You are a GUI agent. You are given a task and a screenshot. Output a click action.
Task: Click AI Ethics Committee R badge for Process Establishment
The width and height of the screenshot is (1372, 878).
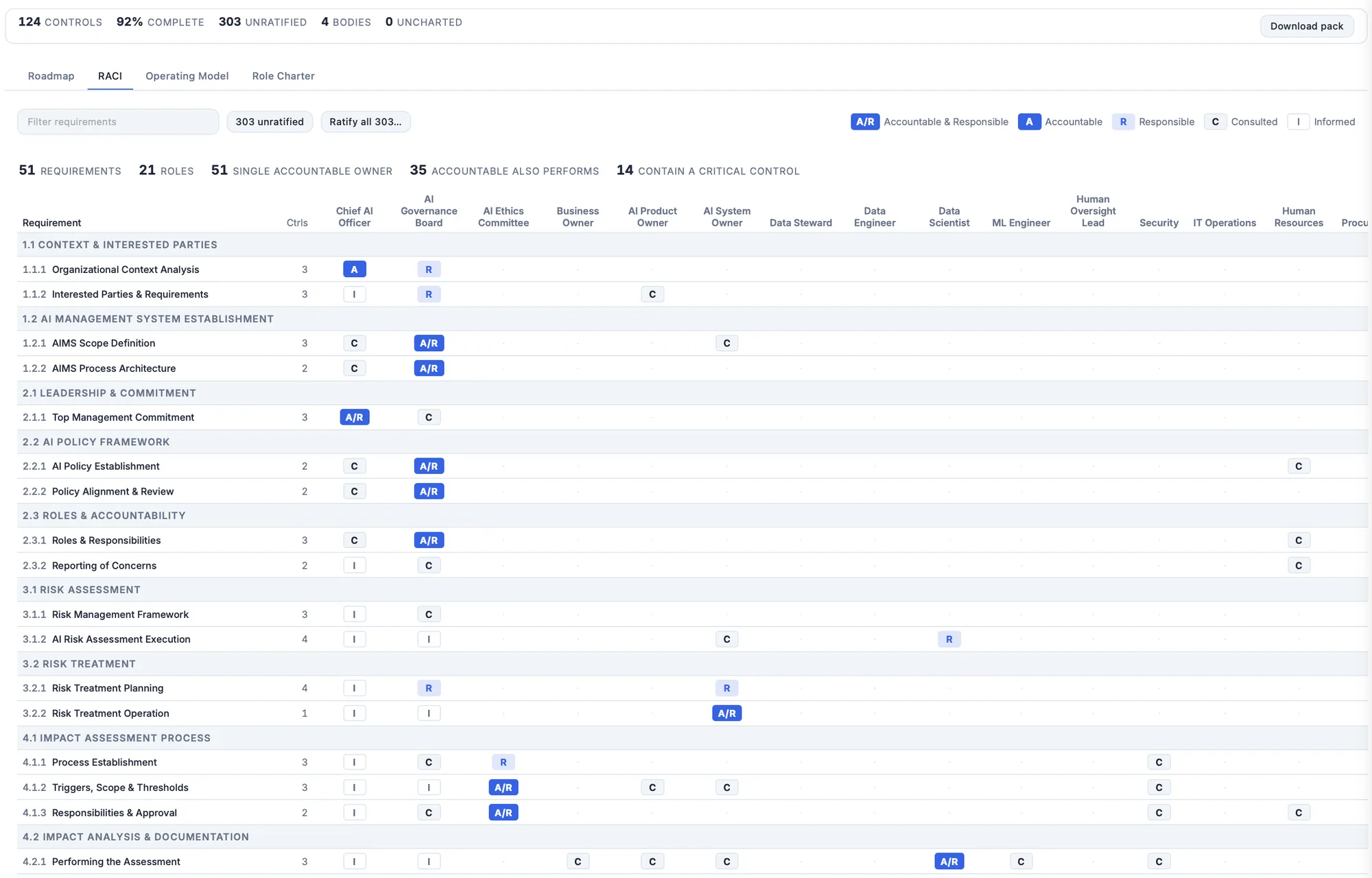tap(503, 762)
